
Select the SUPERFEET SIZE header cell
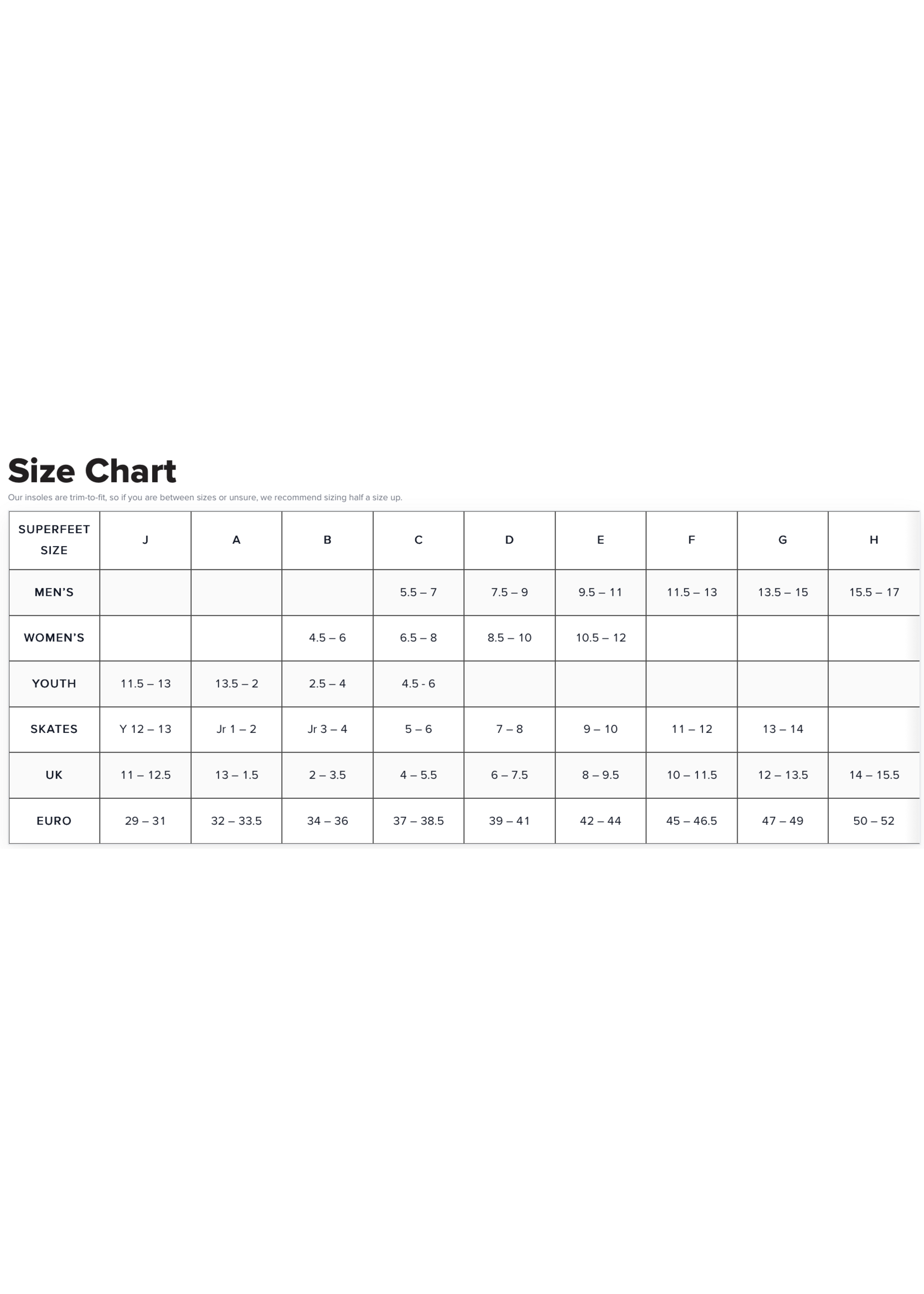point(54,539)
